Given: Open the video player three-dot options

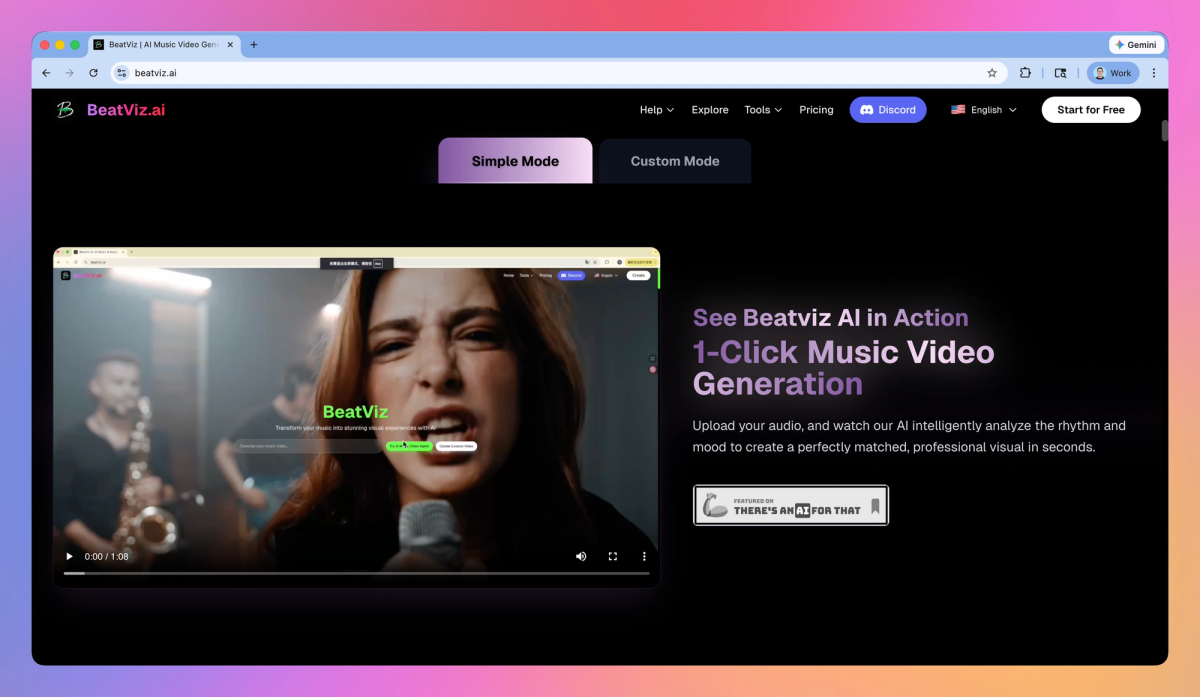Looking at the screenshot, I should pyautogui.click(x=643, y=556).
